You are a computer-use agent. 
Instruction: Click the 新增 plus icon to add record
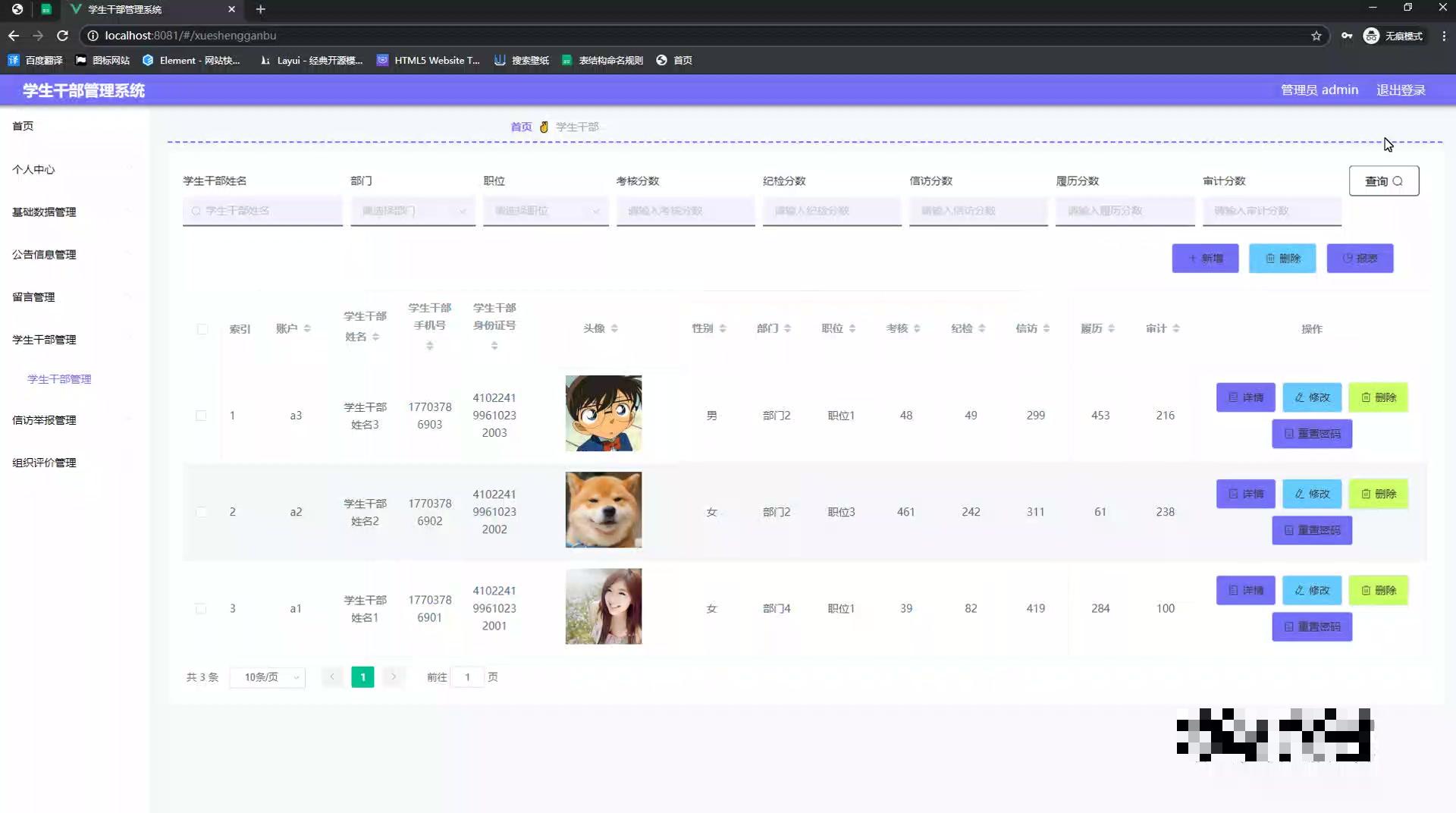point(1192,258)
